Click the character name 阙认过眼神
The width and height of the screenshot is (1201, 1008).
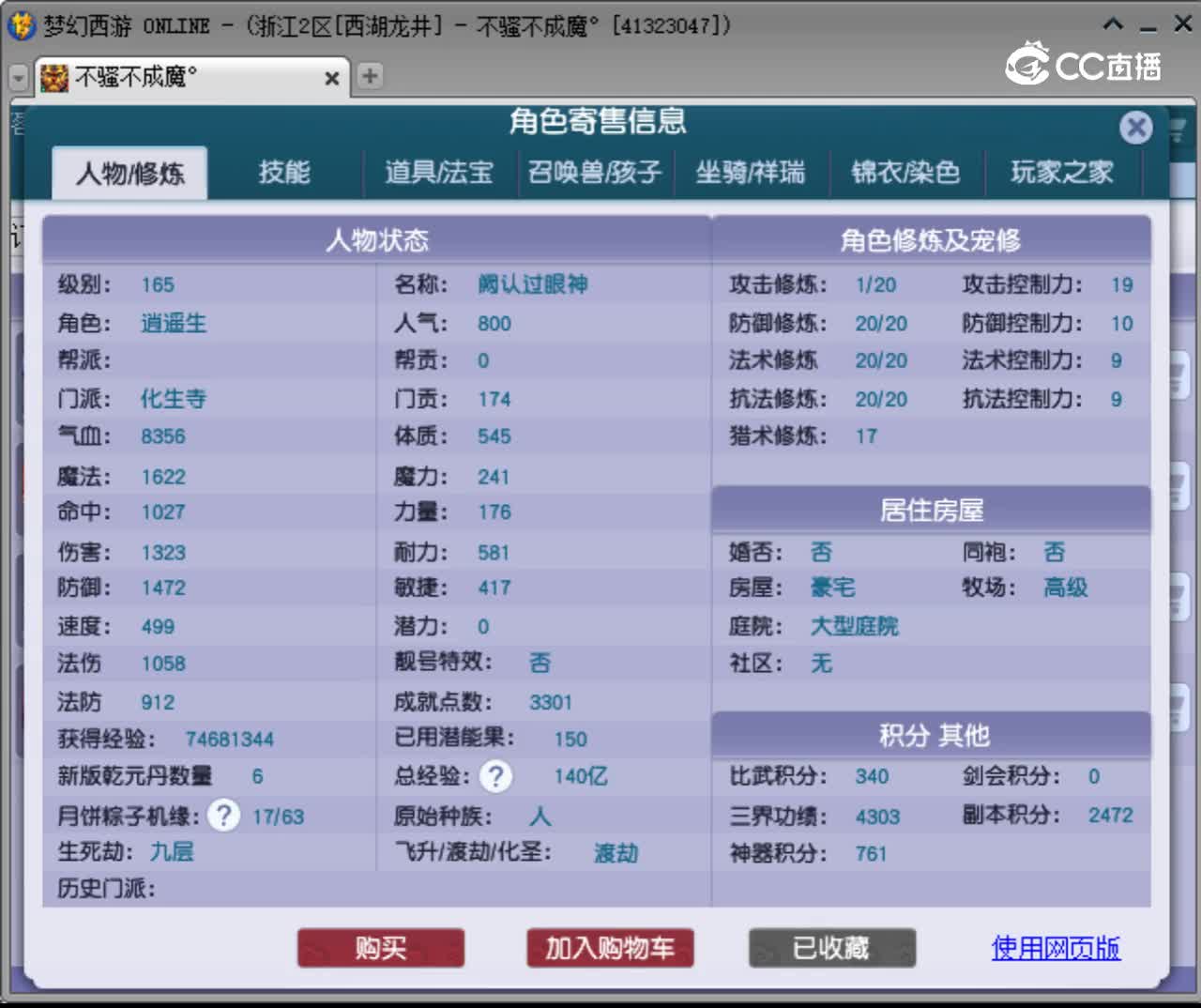pos(533,284)
